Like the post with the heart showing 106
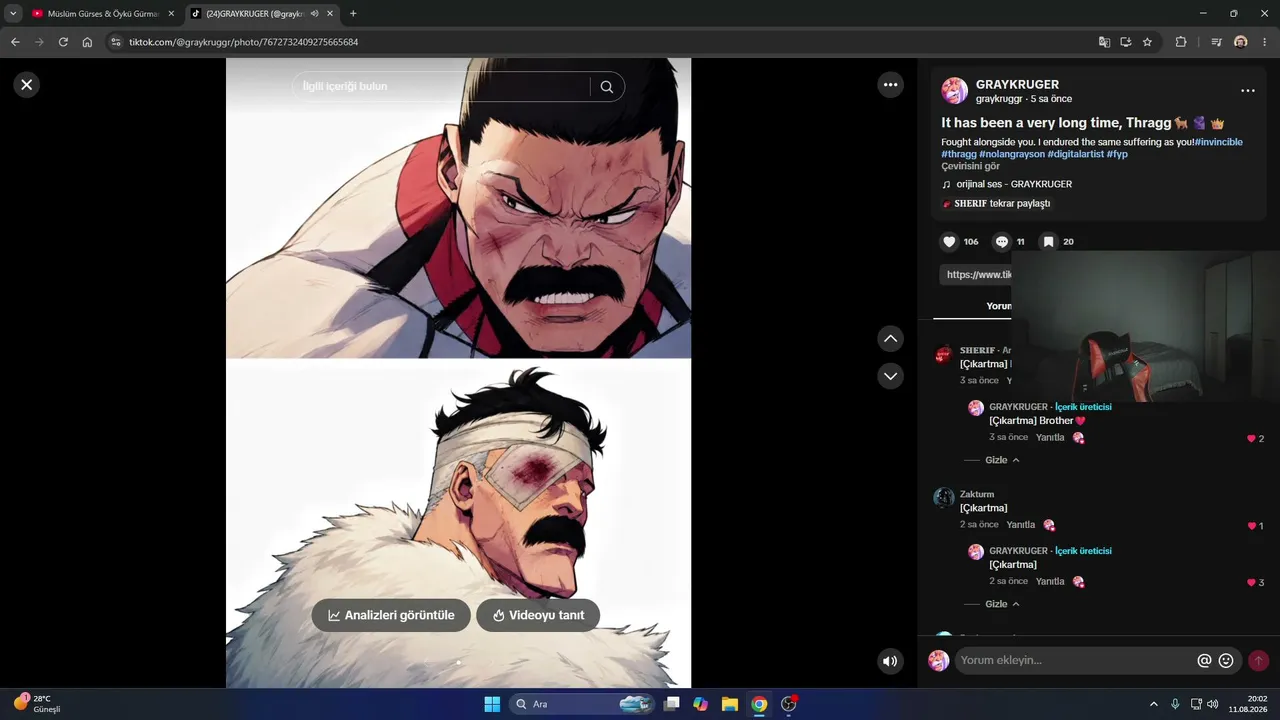 (x=949, y=242)
